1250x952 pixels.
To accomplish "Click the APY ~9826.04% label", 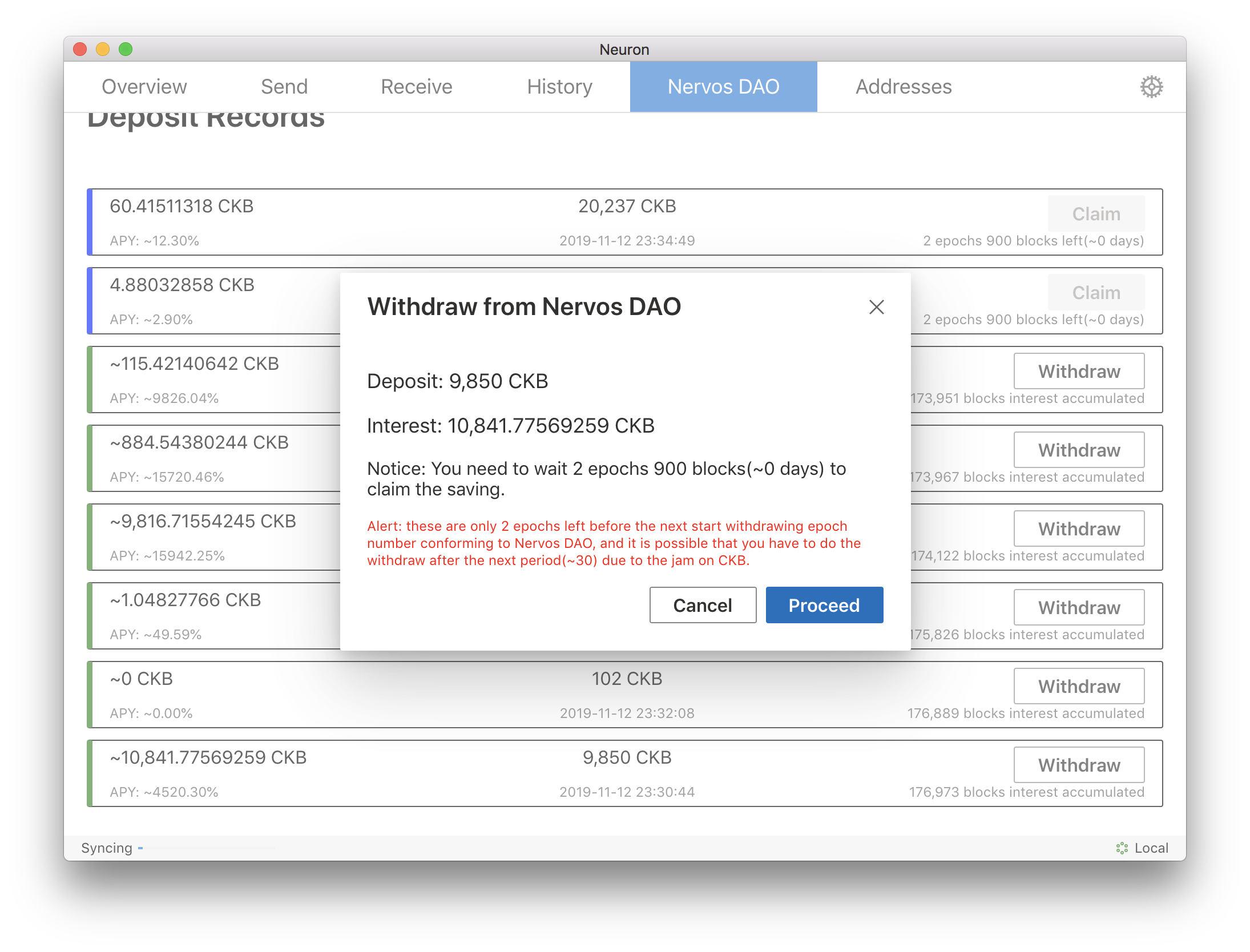I will click(x=164, y=398).
